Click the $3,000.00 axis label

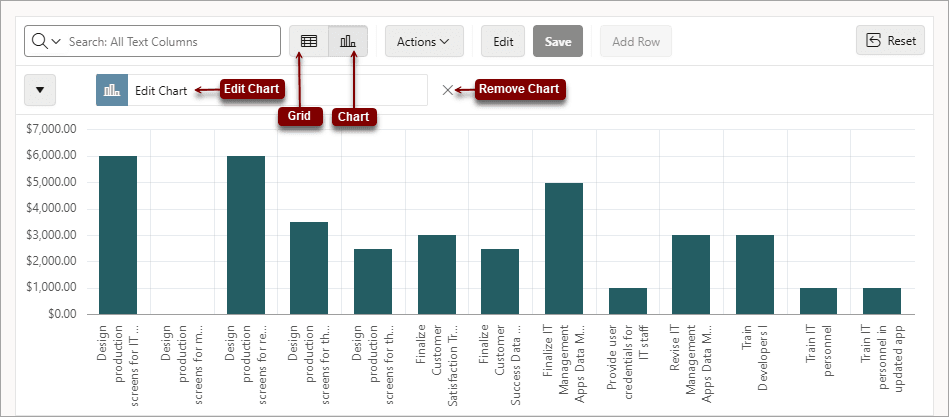click(51, 235)
